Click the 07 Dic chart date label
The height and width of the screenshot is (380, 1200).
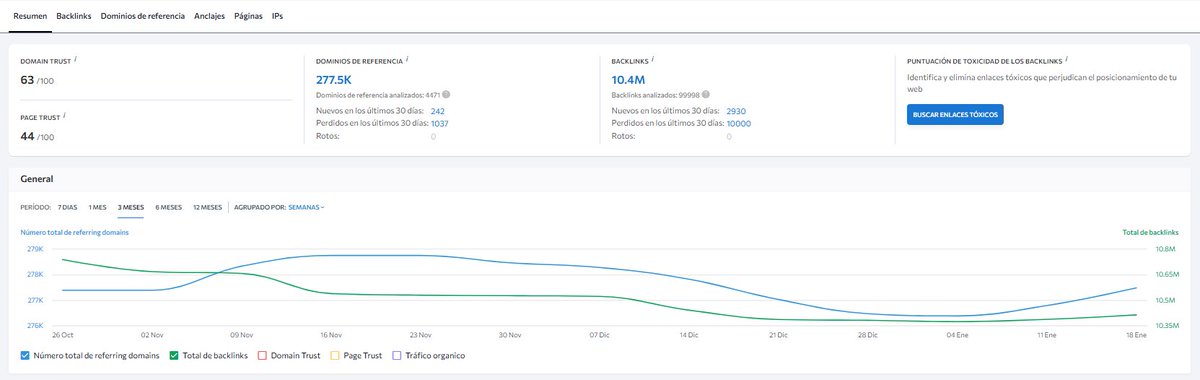pos(600,335)
